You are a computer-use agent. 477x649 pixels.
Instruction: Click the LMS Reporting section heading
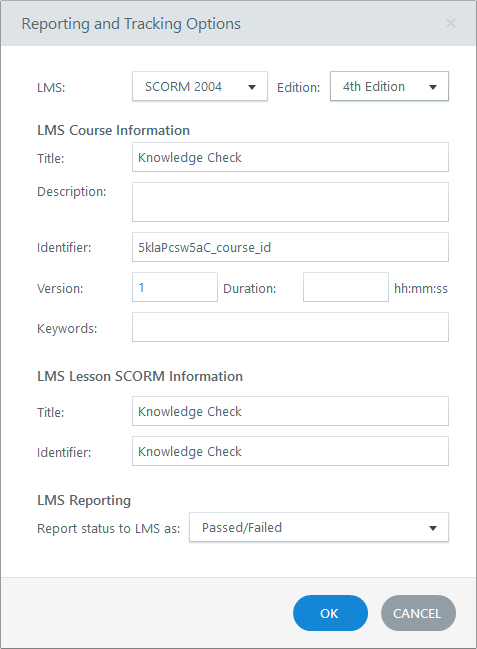(84, 500)
